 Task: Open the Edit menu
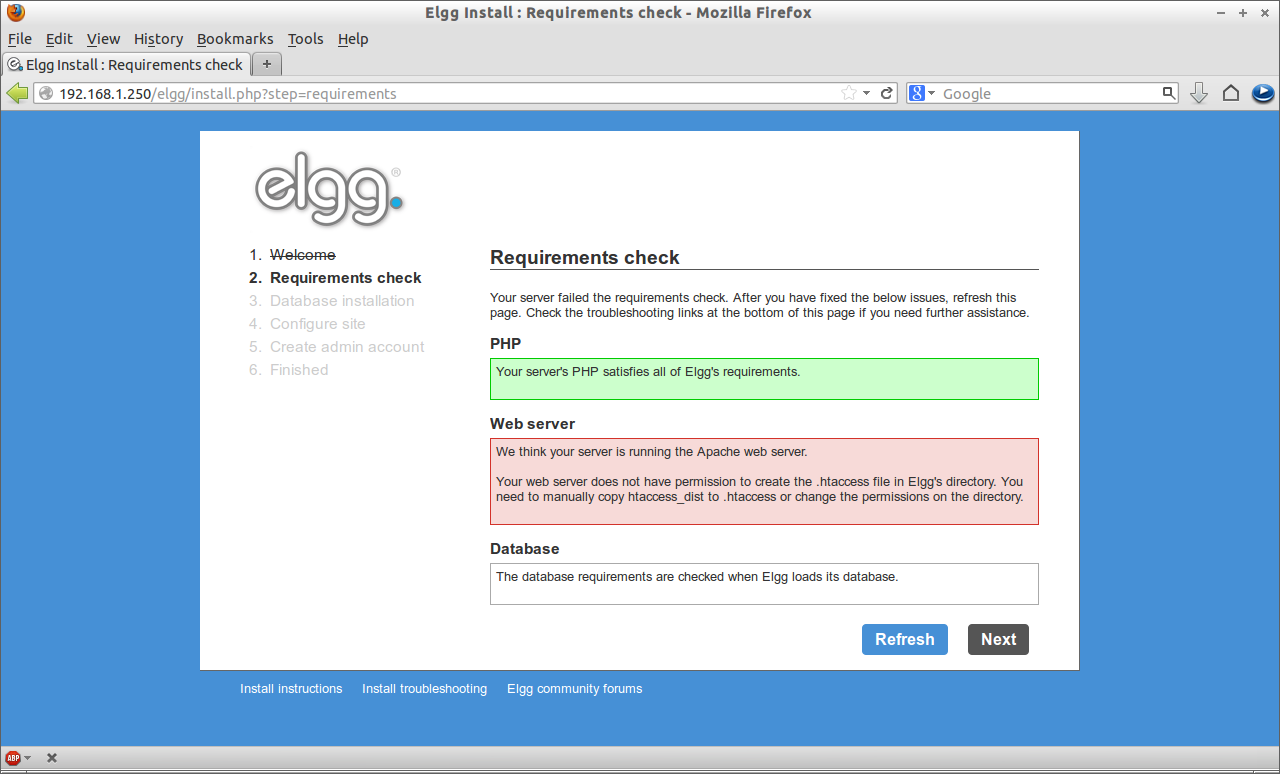[59, 39]
